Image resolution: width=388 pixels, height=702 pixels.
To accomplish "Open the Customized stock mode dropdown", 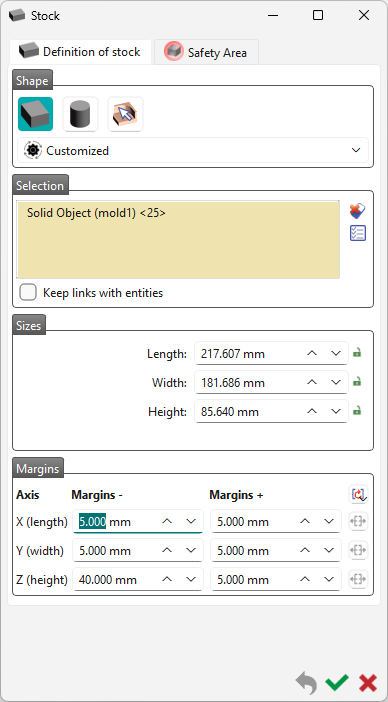I will click(x=193, y=150).
